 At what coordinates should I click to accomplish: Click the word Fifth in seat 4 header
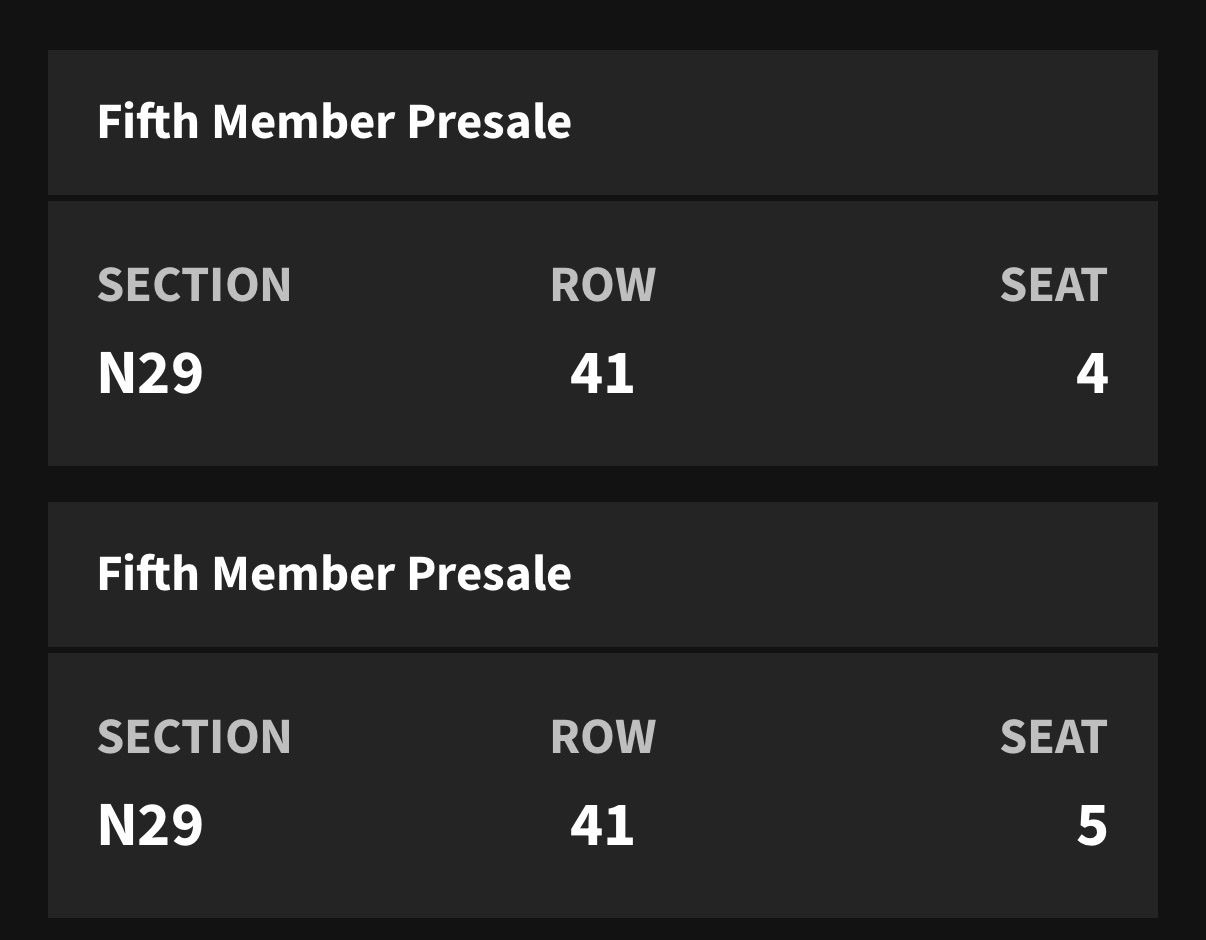pos(148,122)
